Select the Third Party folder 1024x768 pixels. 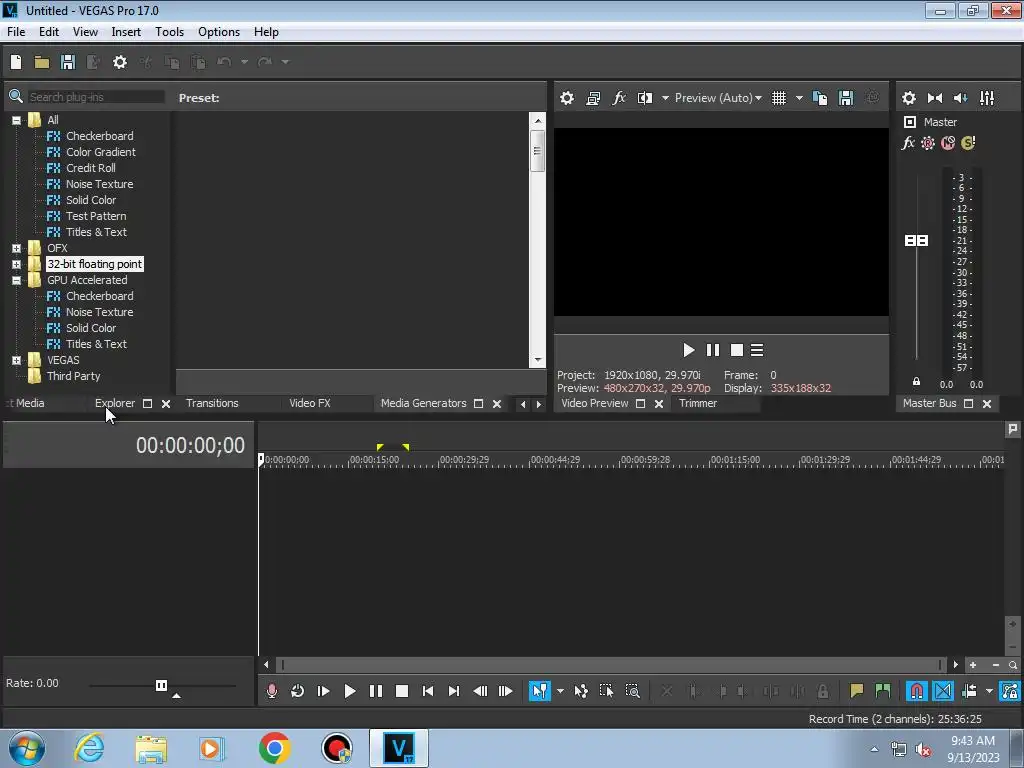(73, 376)
